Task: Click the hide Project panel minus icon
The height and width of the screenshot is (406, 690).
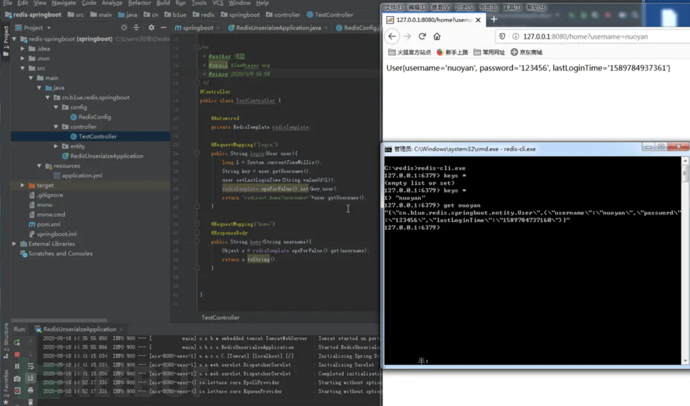Action: pos(161,28)
